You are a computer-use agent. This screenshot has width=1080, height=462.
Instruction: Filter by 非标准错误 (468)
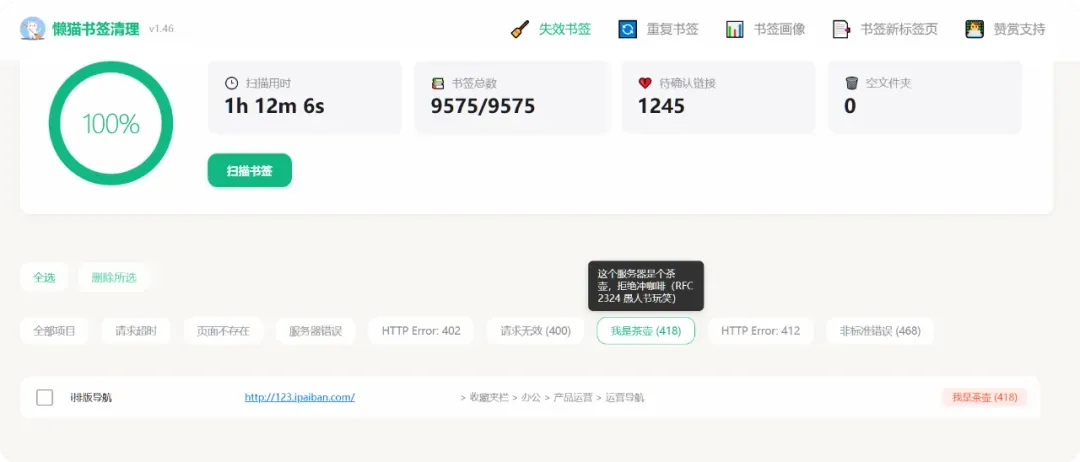coord(880,331)
